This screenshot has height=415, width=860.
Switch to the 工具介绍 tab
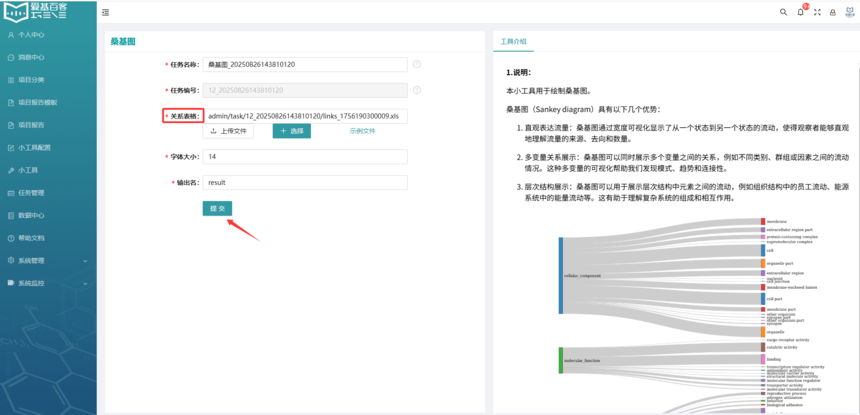point(513,42)
